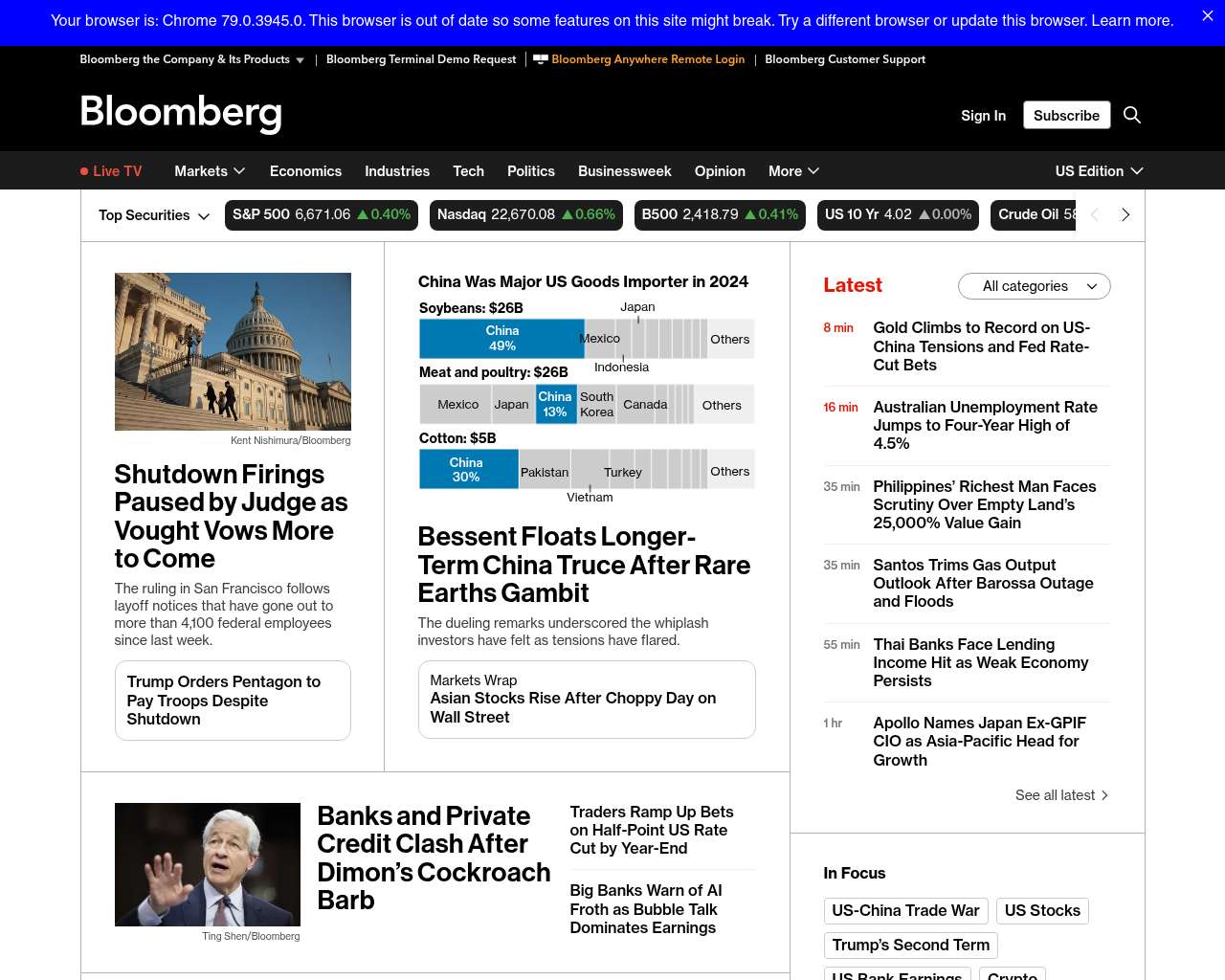
Task: Open the All categories filter
Action: tap(1035, 286)
